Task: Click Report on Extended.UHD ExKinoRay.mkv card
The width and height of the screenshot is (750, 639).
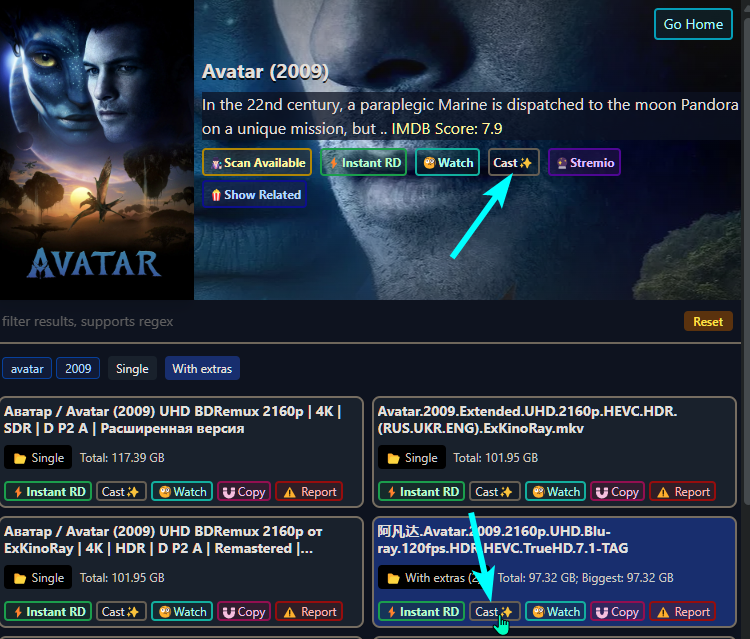Action: (x=683, y=492)
